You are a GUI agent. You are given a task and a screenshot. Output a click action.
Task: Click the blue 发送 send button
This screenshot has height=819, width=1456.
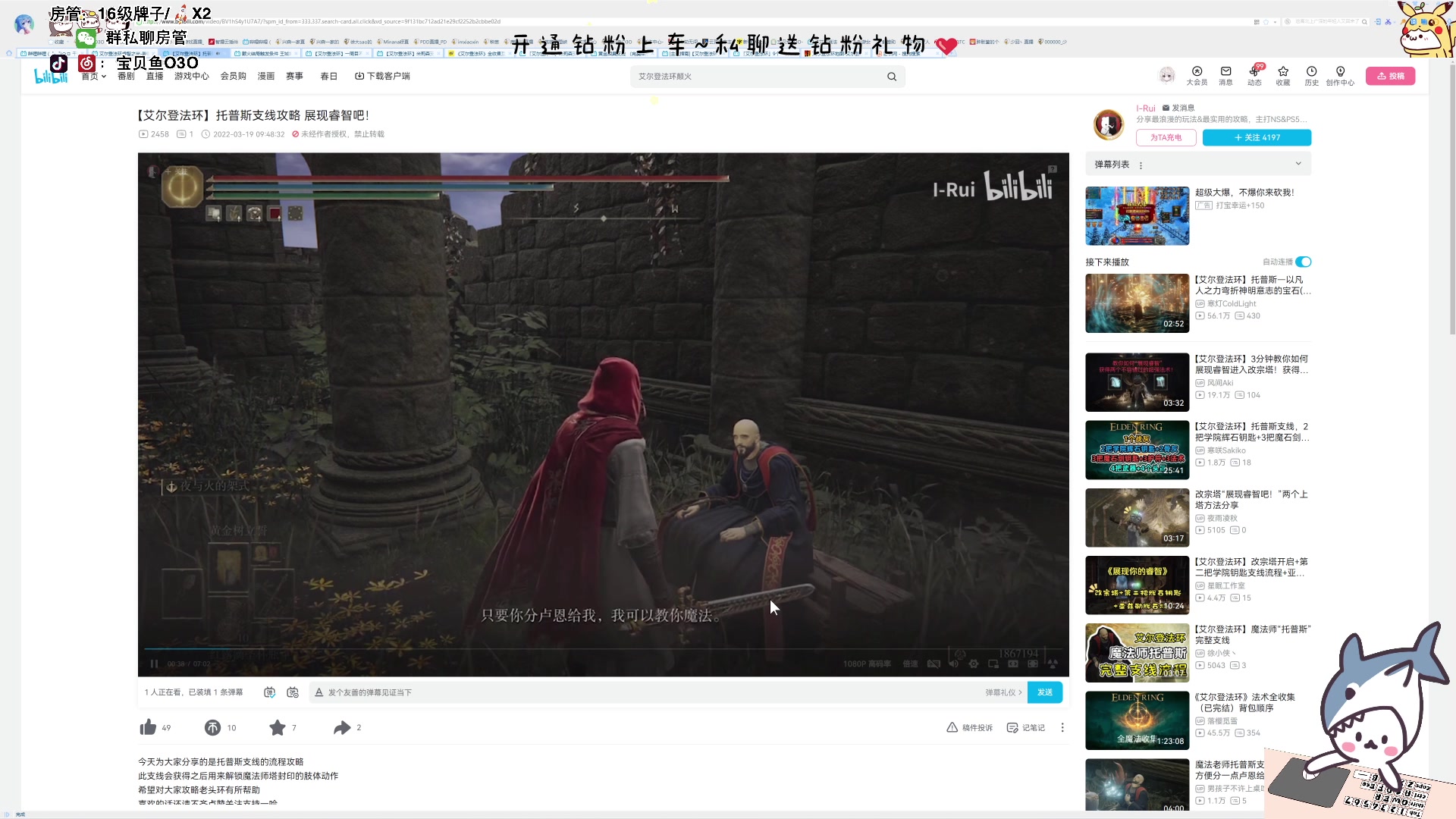[1045, 692]
